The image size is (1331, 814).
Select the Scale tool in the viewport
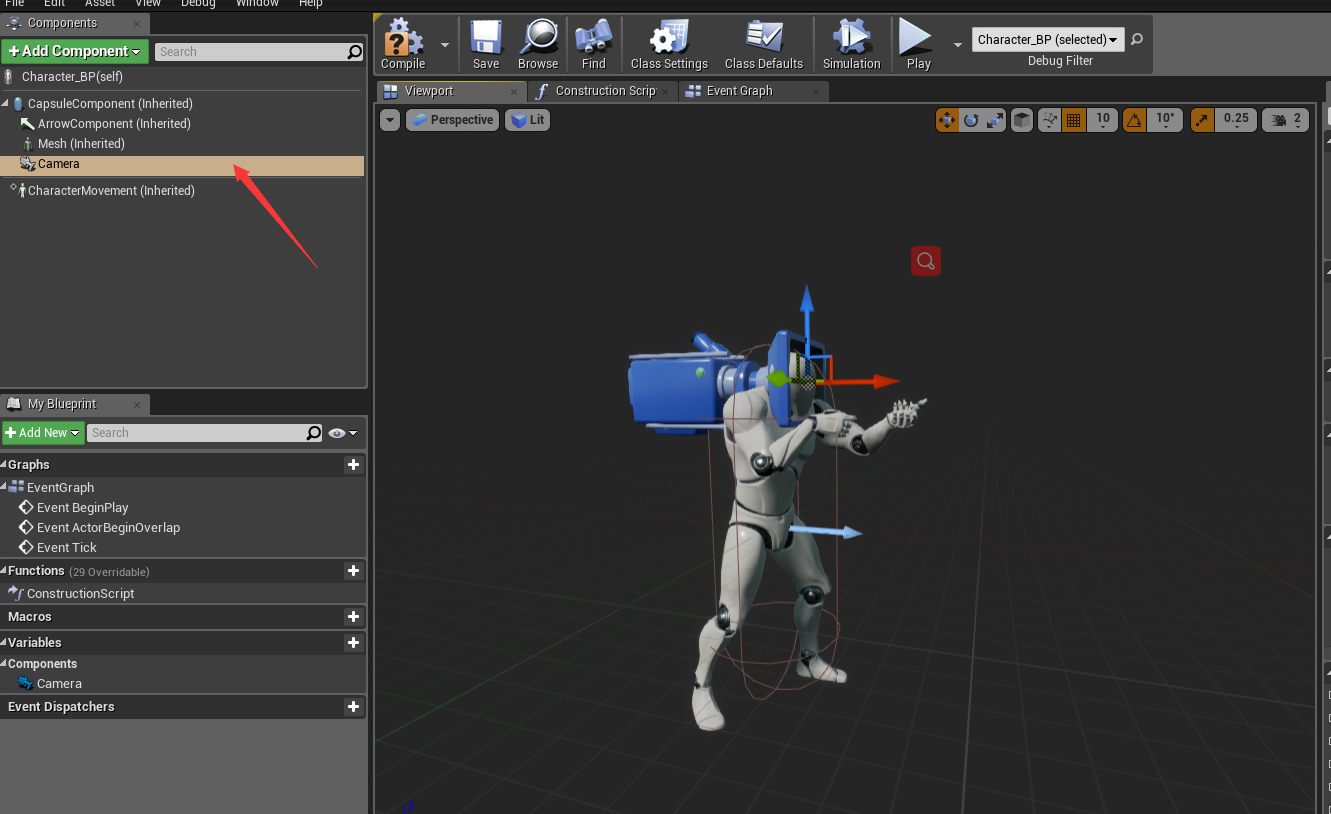[994, 119]
